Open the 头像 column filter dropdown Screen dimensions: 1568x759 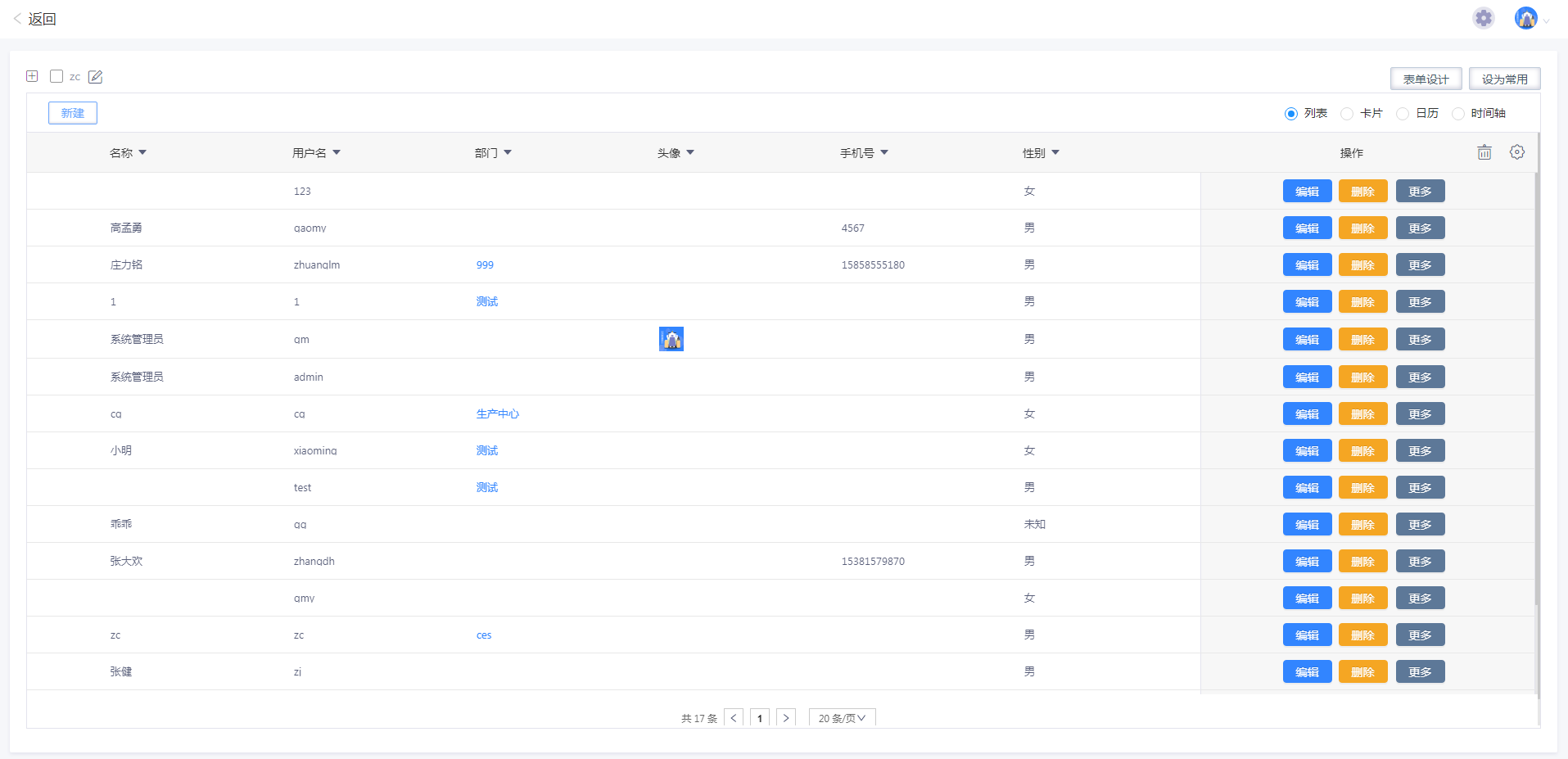(x=690, y=152)
